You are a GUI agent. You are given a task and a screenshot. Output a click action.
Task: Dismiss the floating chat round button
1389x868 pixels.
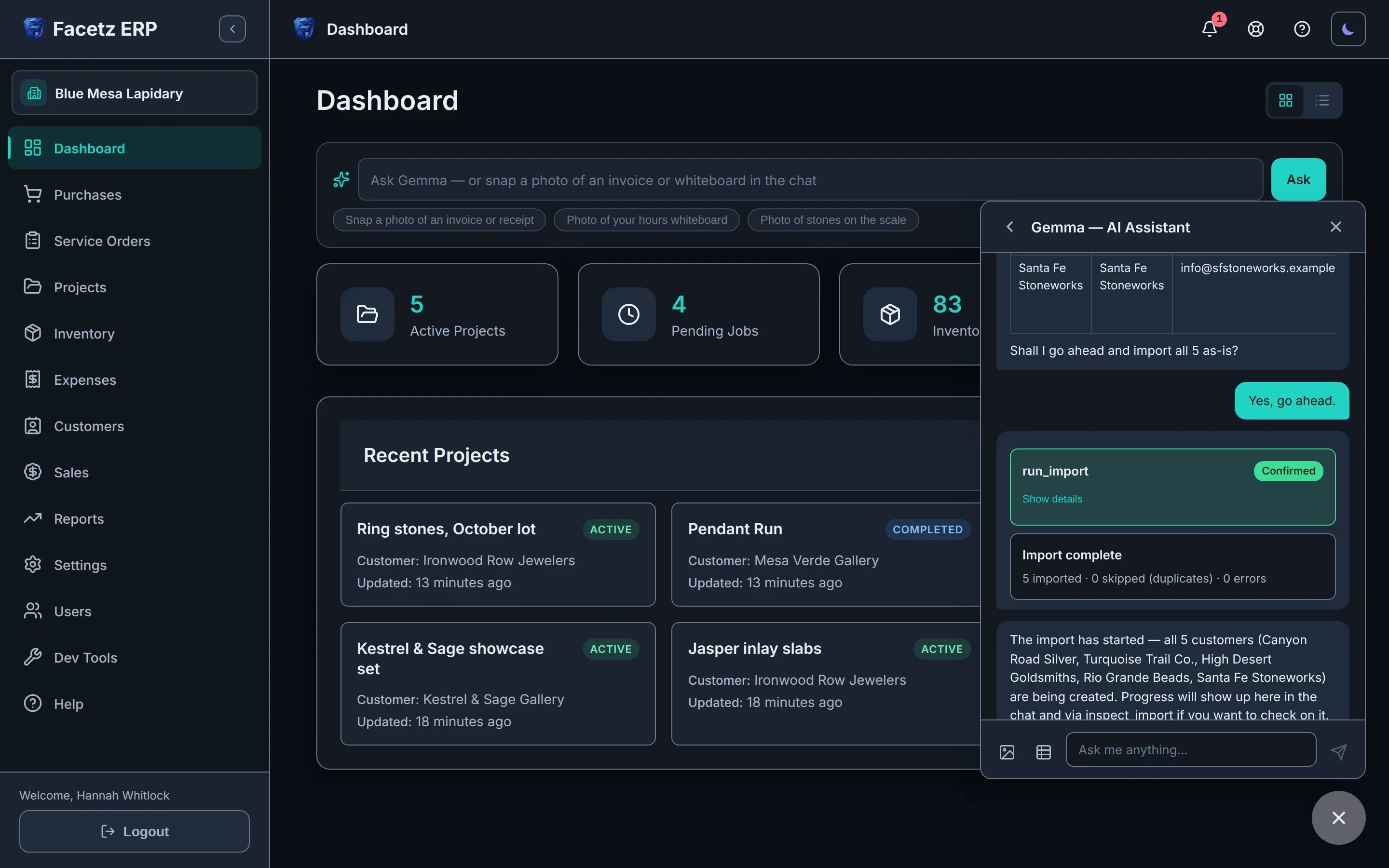point(1338,817)
